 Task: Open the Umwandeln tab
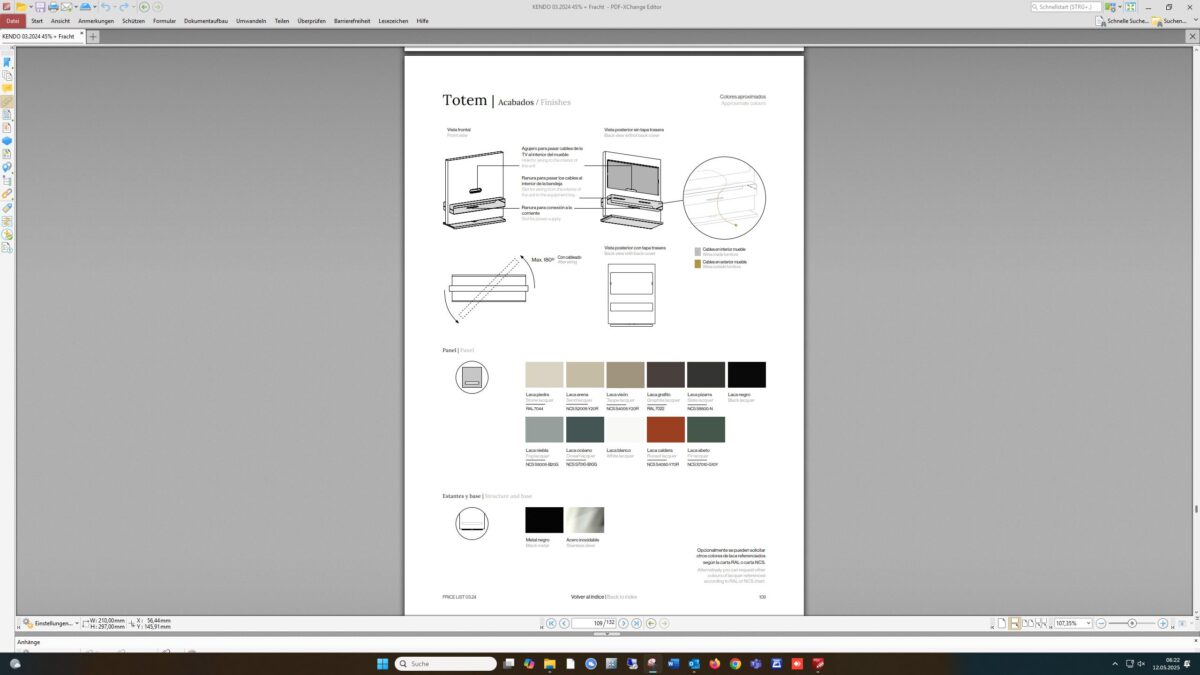pos(251,21)
